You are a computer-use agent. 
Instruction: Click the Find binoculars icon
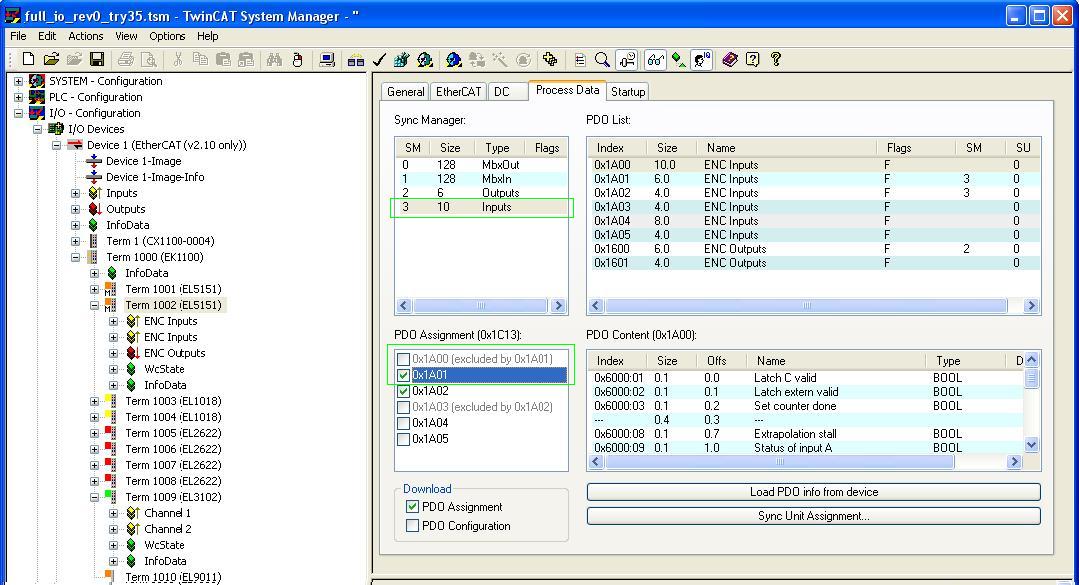275,60
